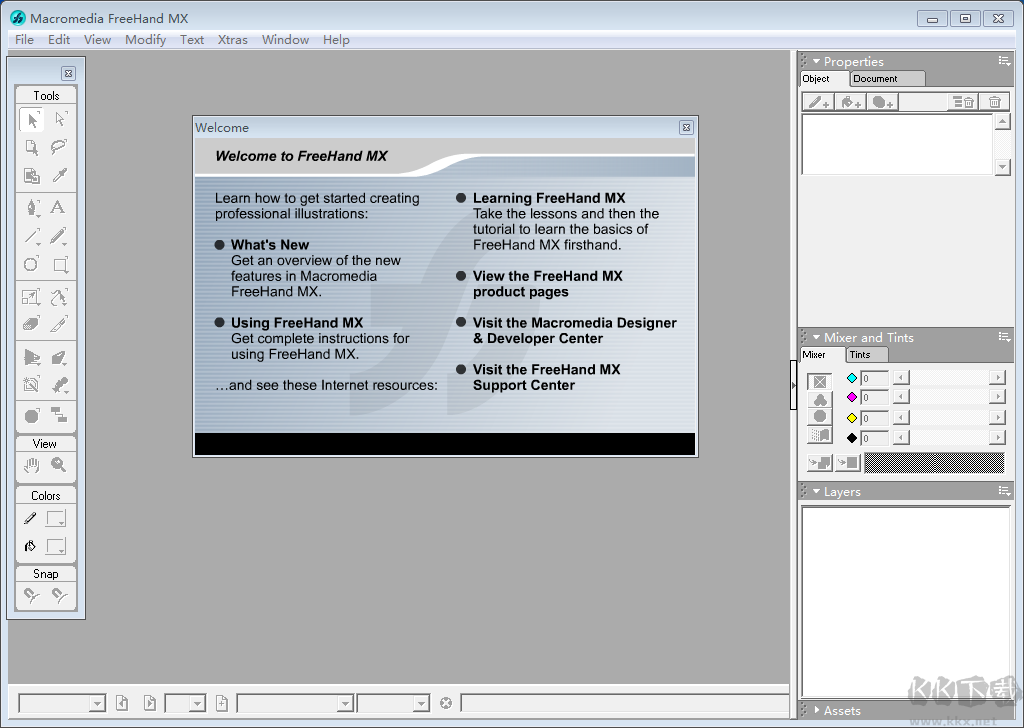Viewport: 1024px width, 728px height.
Task: Select the Line tool
Action: (31, 236)
